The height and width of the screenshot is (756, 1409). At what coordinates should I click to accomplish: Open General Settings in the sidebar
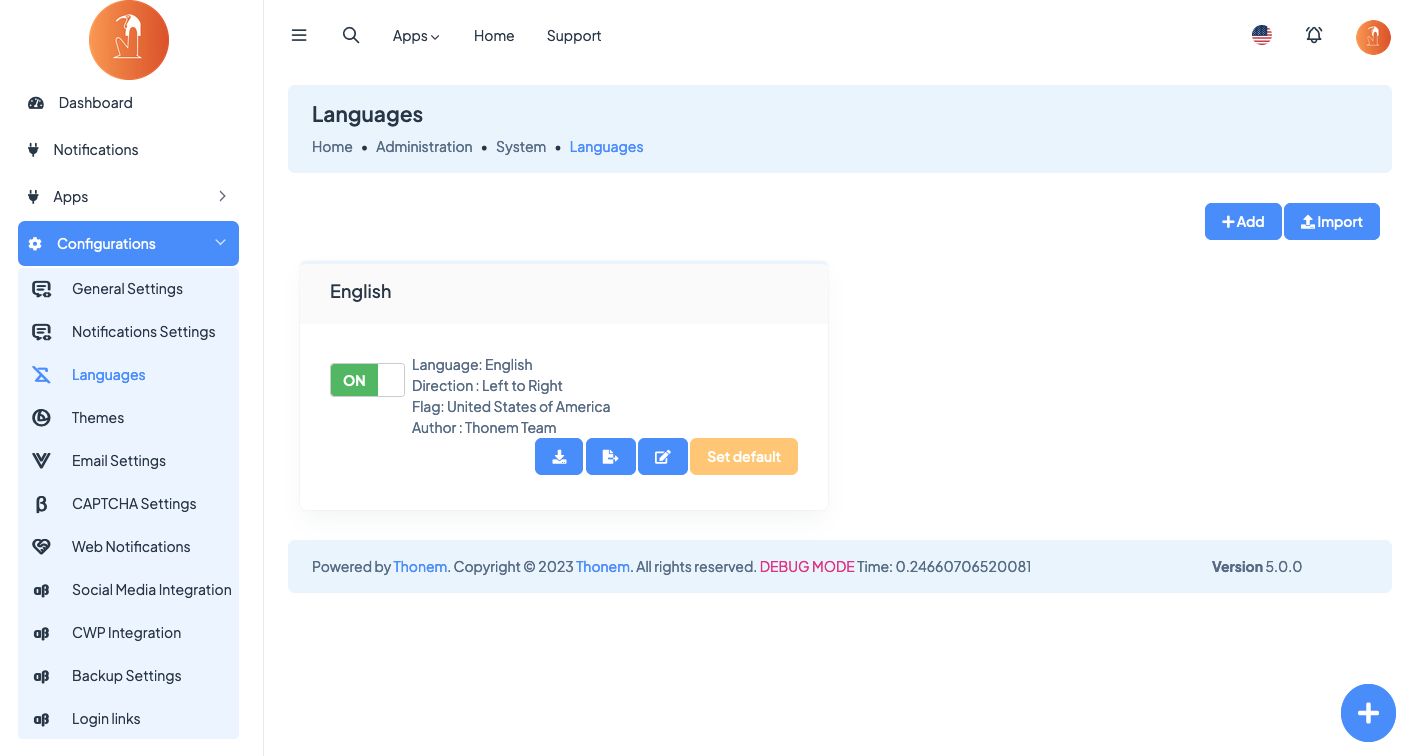(127, 289)
